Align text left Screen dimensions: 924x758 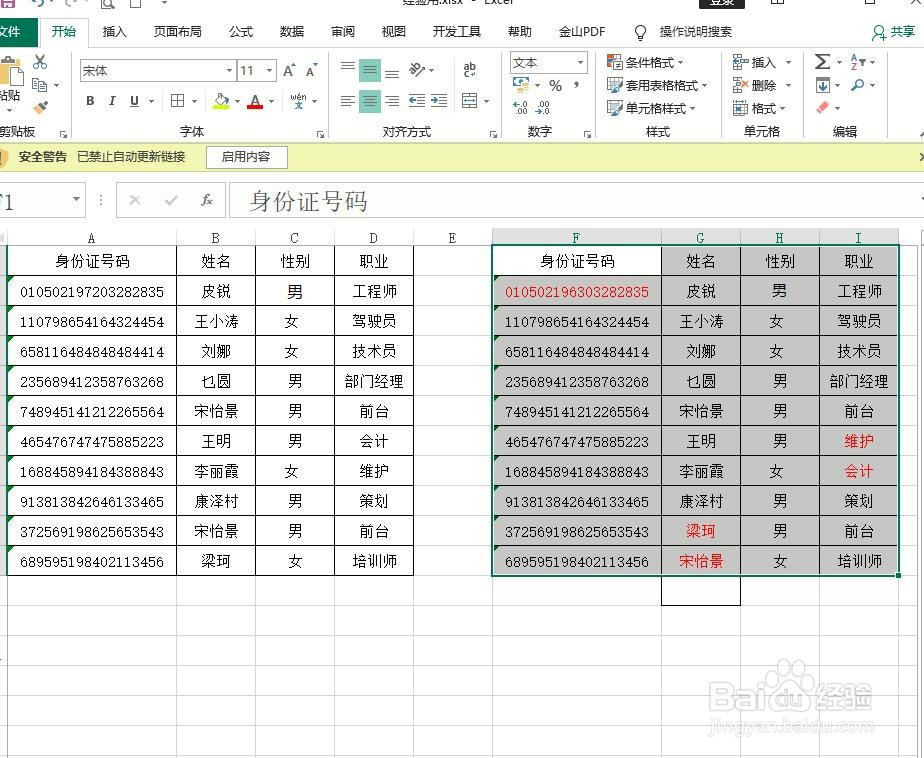pos(348,101)
